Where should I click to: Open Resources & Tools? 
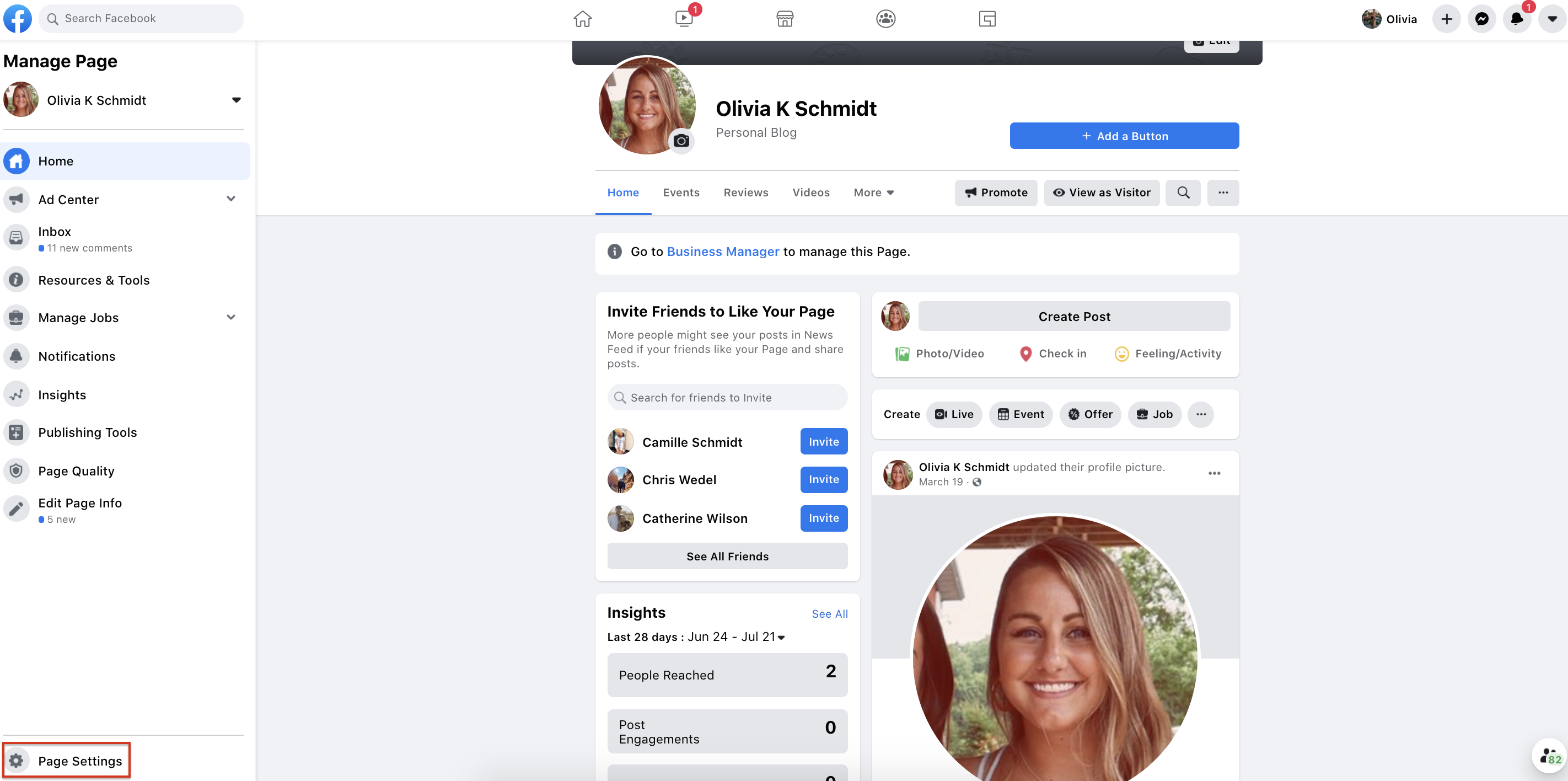125,280
